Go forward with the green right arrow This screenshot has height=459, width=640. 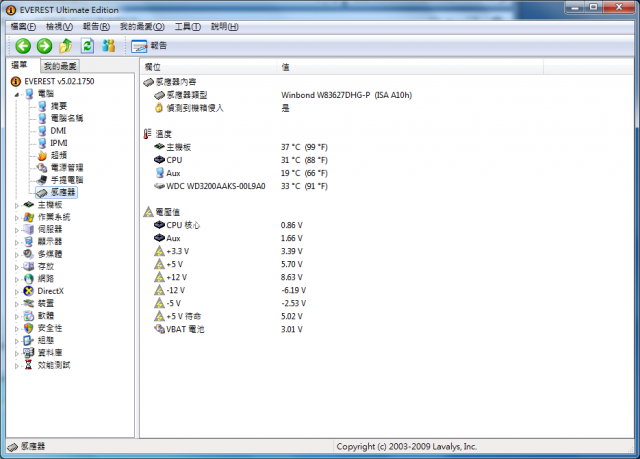[x=44, y=46]
